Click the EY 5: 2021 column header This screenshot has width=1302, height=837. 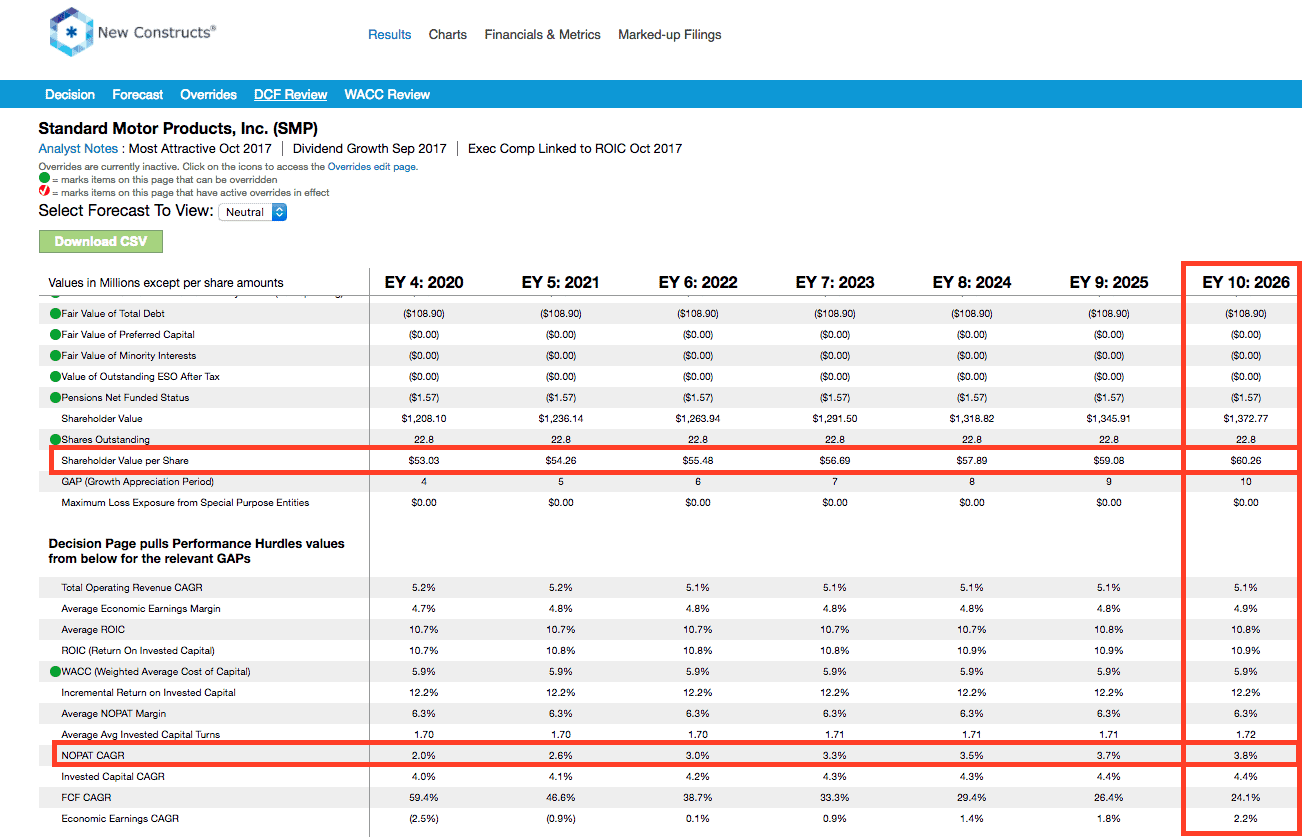(x=561, y=283)
